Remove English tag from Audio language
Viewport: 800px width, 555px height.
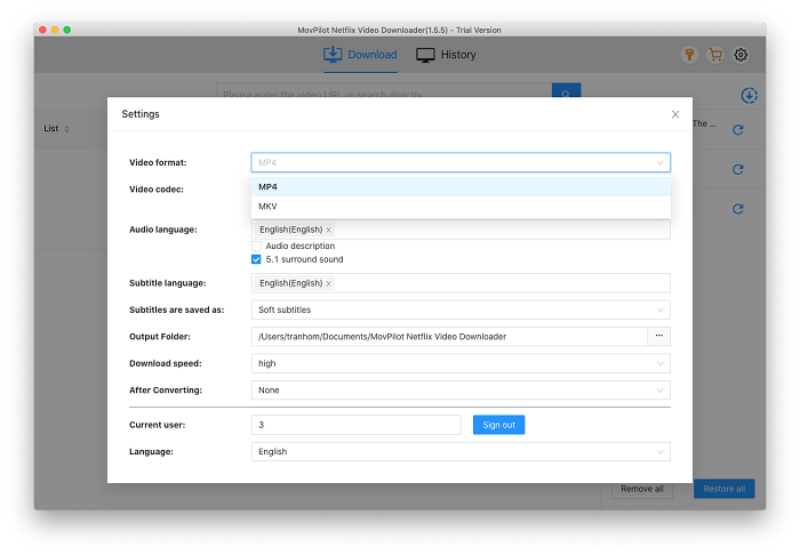tap(328, 230)
